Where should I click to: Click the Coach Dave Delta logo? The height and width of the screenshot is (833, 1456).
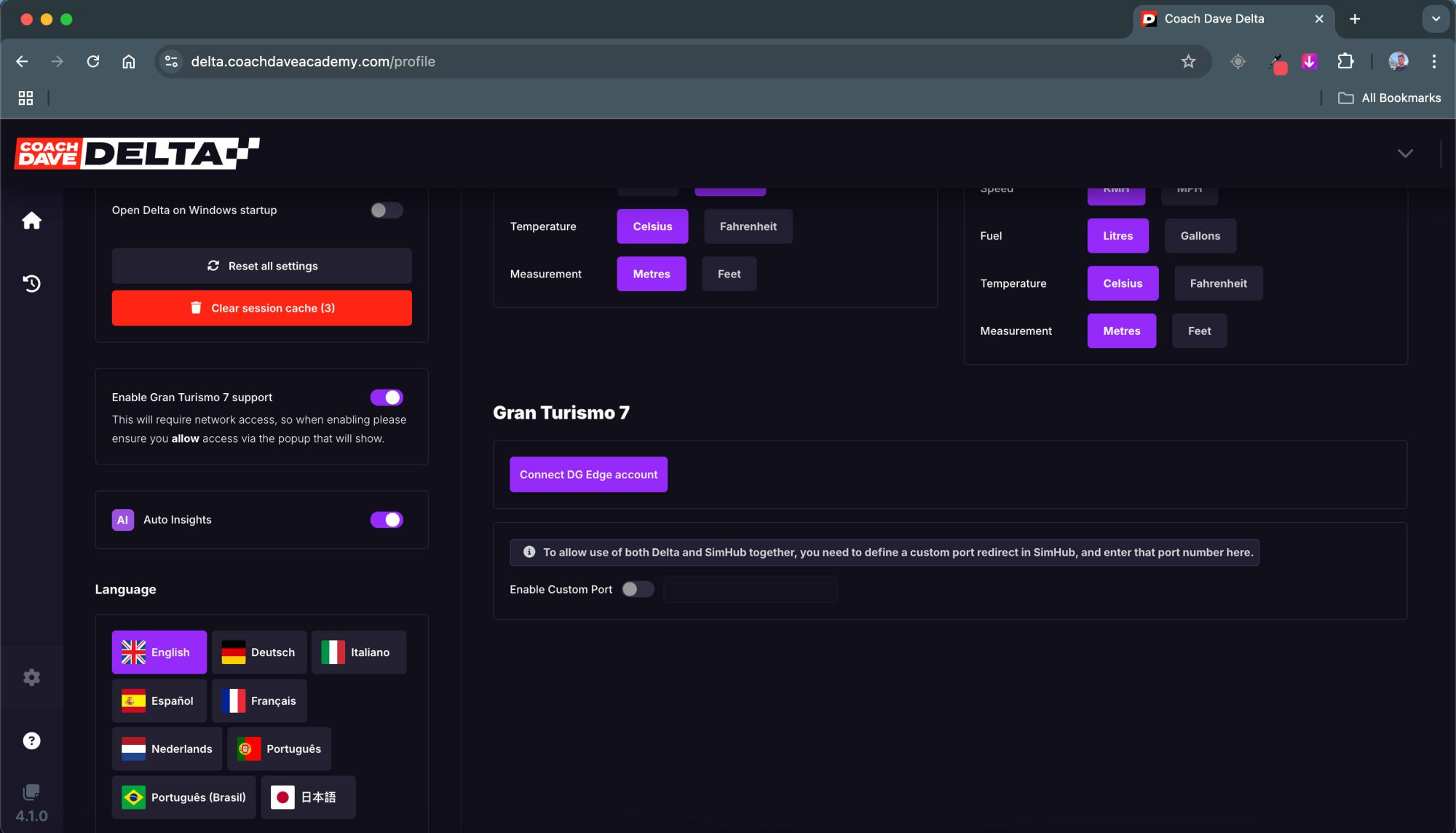click(137, 153)
